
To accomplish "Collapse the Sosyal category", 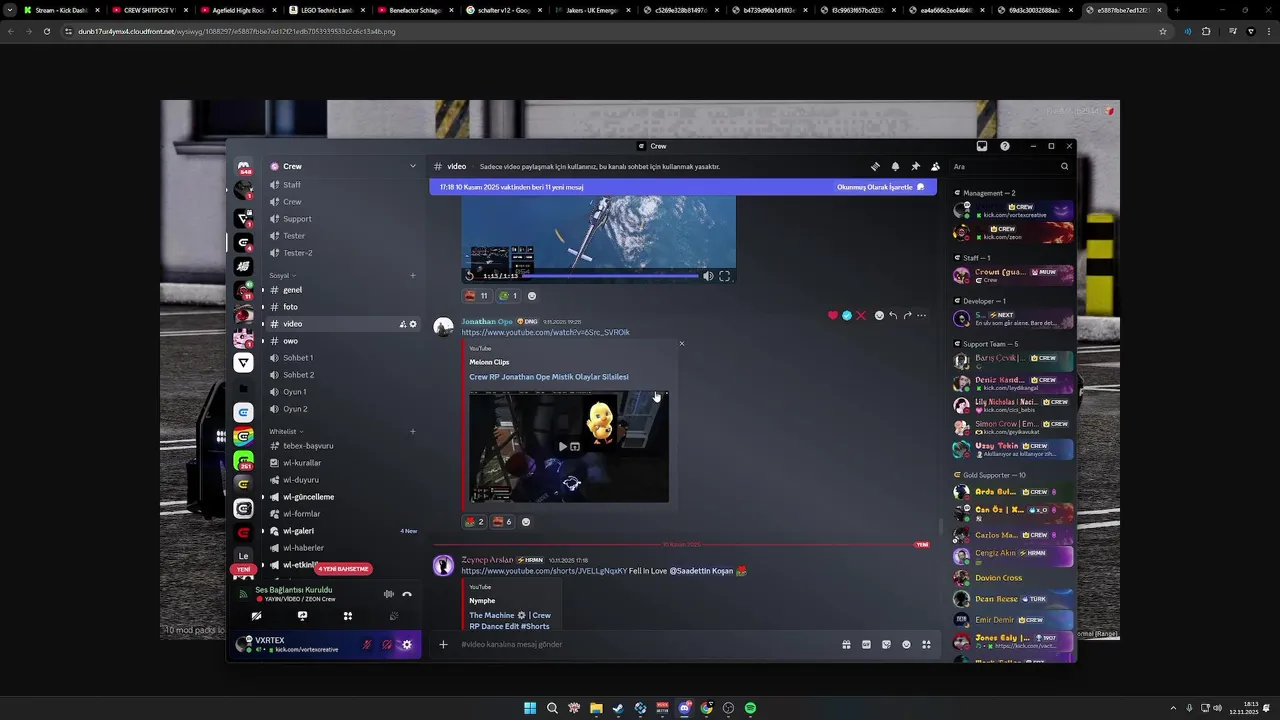I will (x=282, y=275).
